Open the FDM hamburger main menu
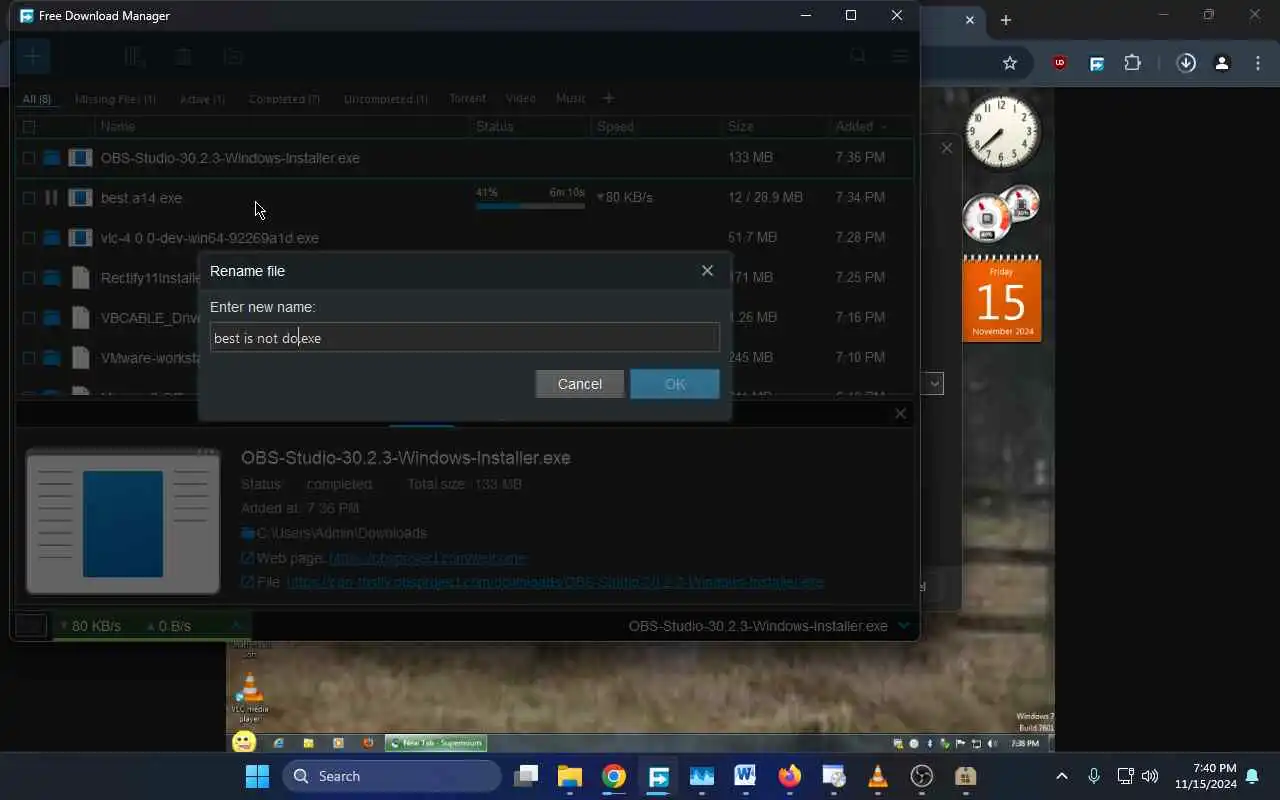 [x=900, y=57]
